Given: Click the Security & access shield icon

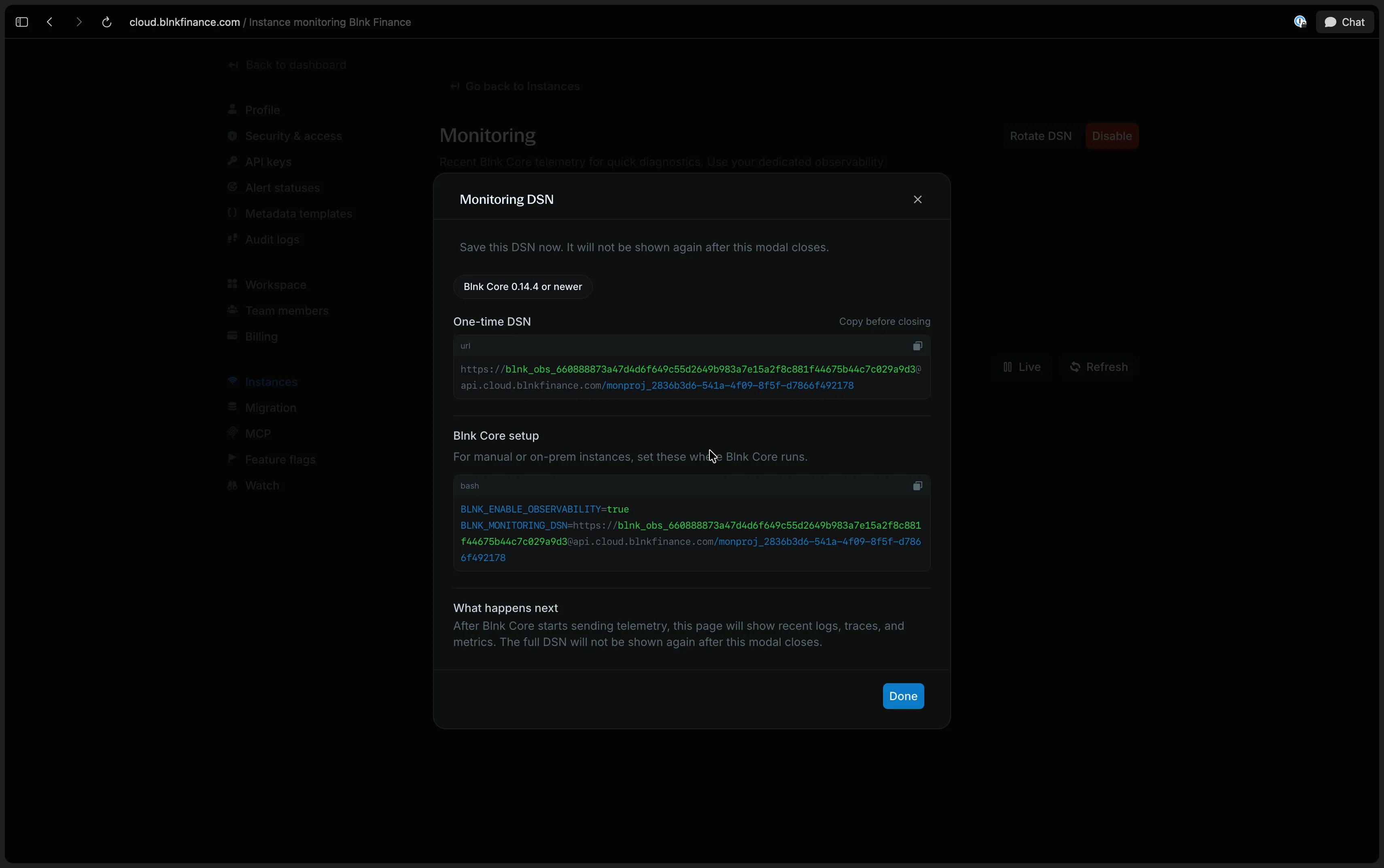Looking at the screenshot, I should (232, 135).
